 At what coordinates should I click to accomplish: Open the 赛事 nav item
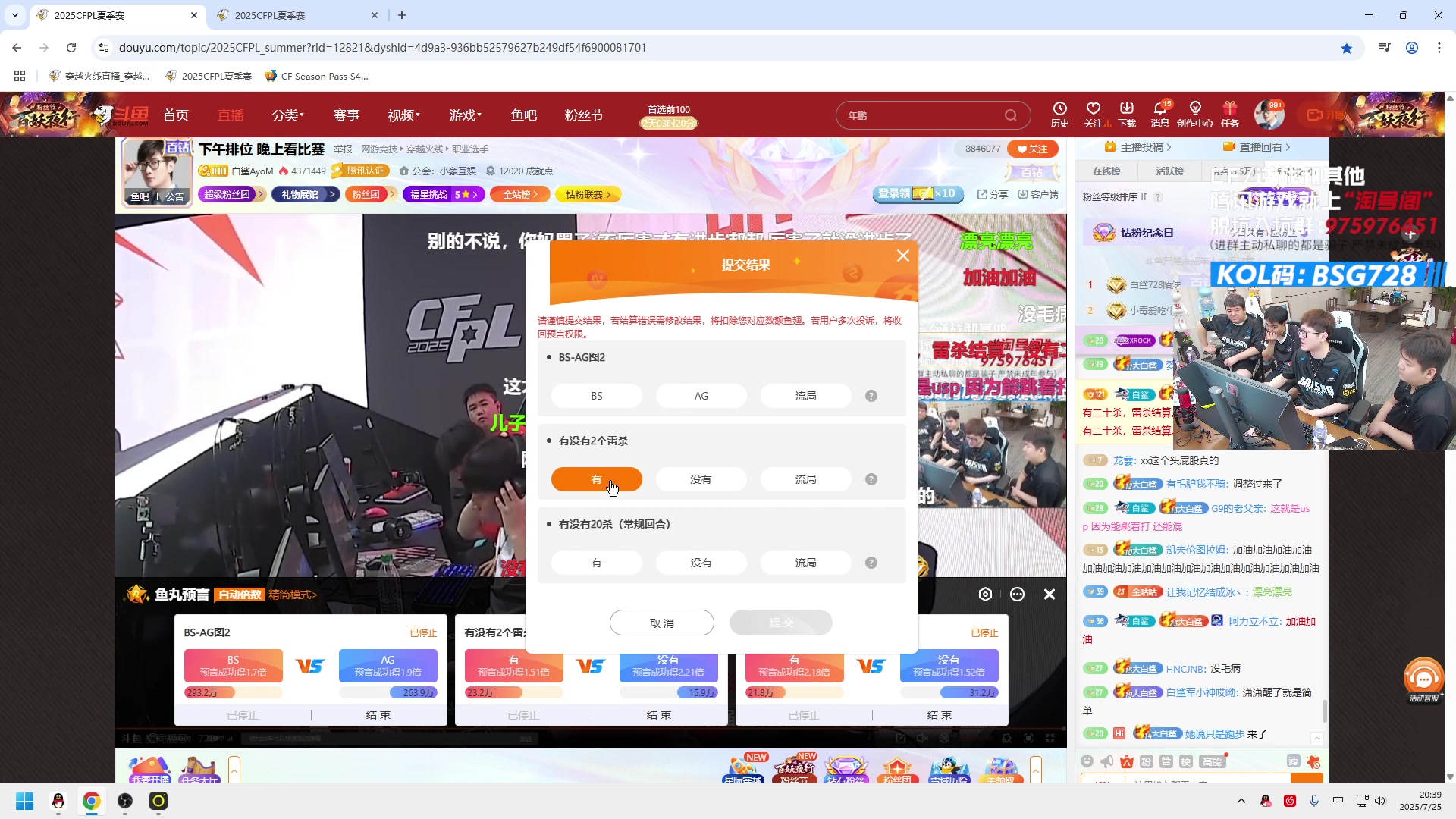(347, 115)
